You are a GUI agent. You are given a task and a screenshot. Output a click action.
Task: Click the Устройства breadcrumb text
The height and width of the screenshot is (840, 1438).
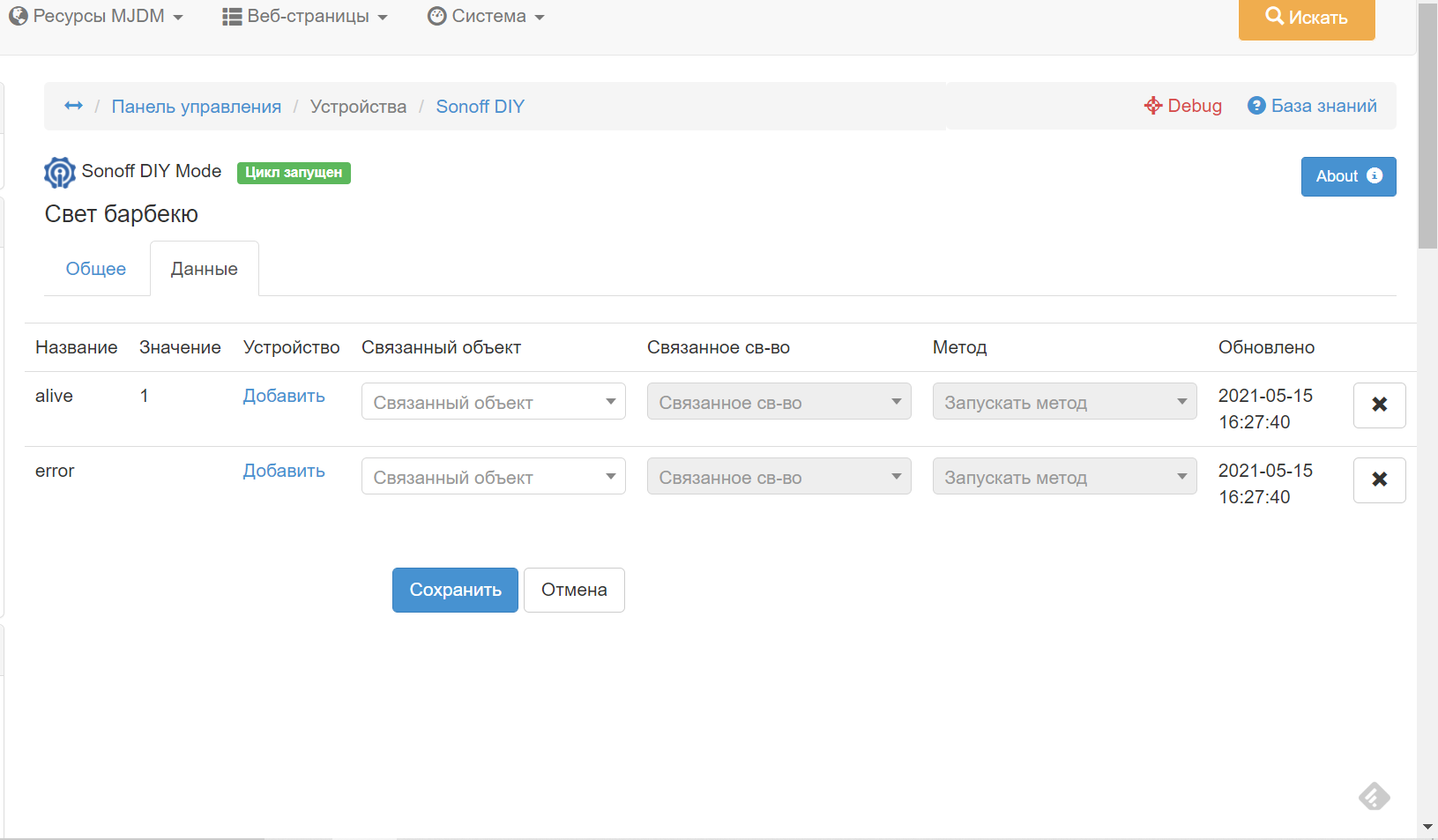coord(358,107)
